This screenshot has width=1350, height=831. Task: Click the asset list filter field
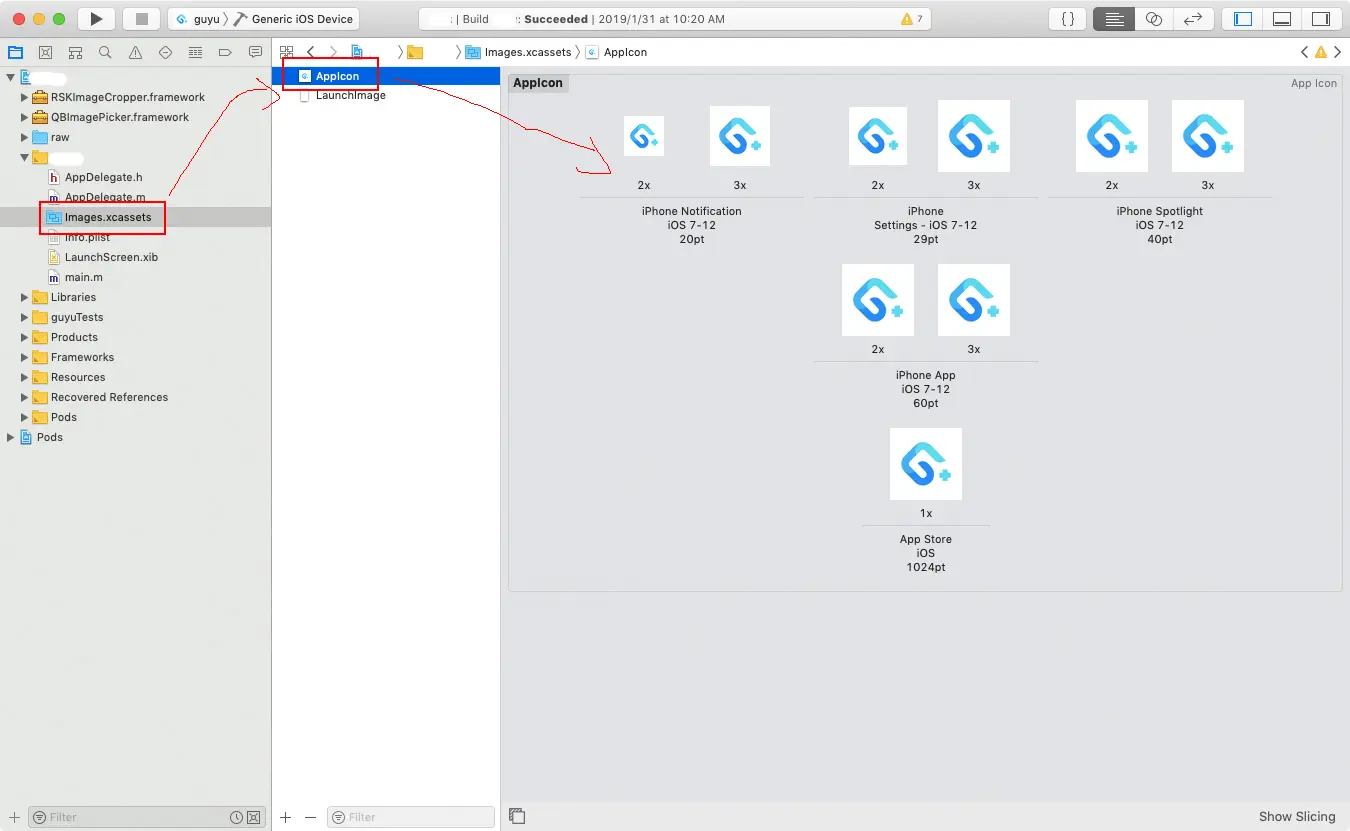click(x=411, y=817)
